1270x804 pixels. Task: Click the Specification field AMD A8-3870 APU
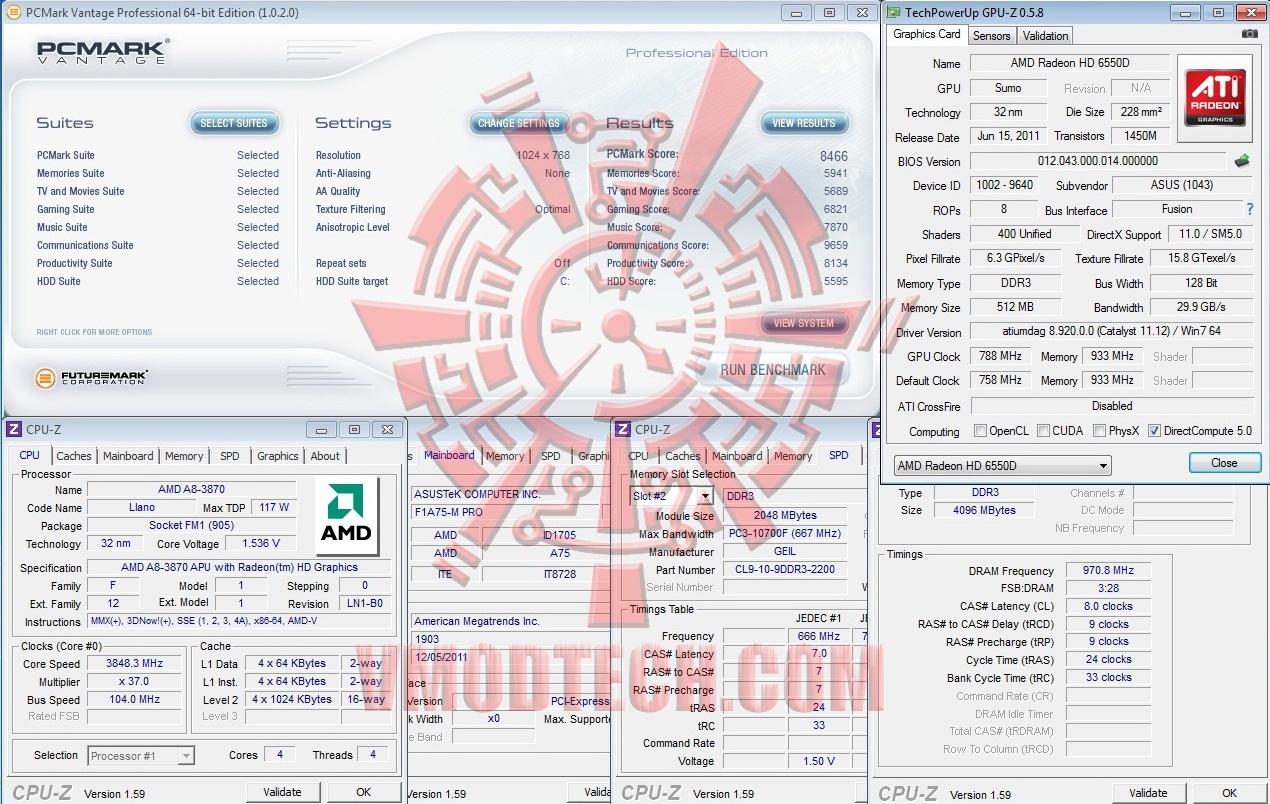point(238,567)
